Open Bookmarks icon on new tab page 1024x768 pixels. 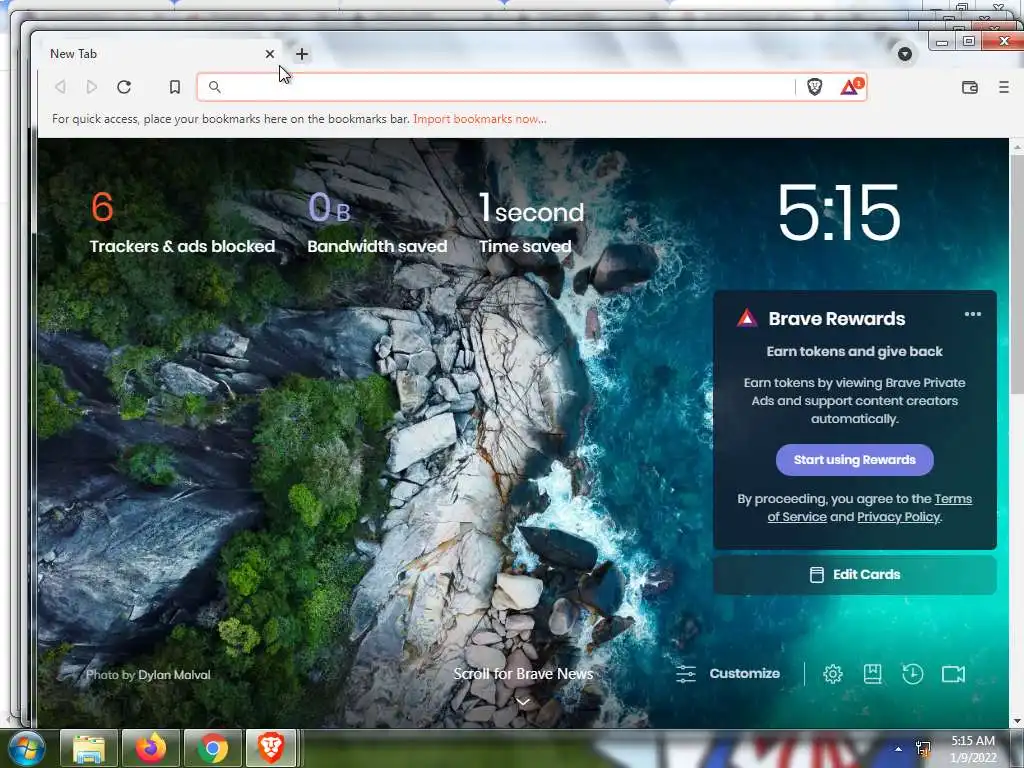click(872, 674)
